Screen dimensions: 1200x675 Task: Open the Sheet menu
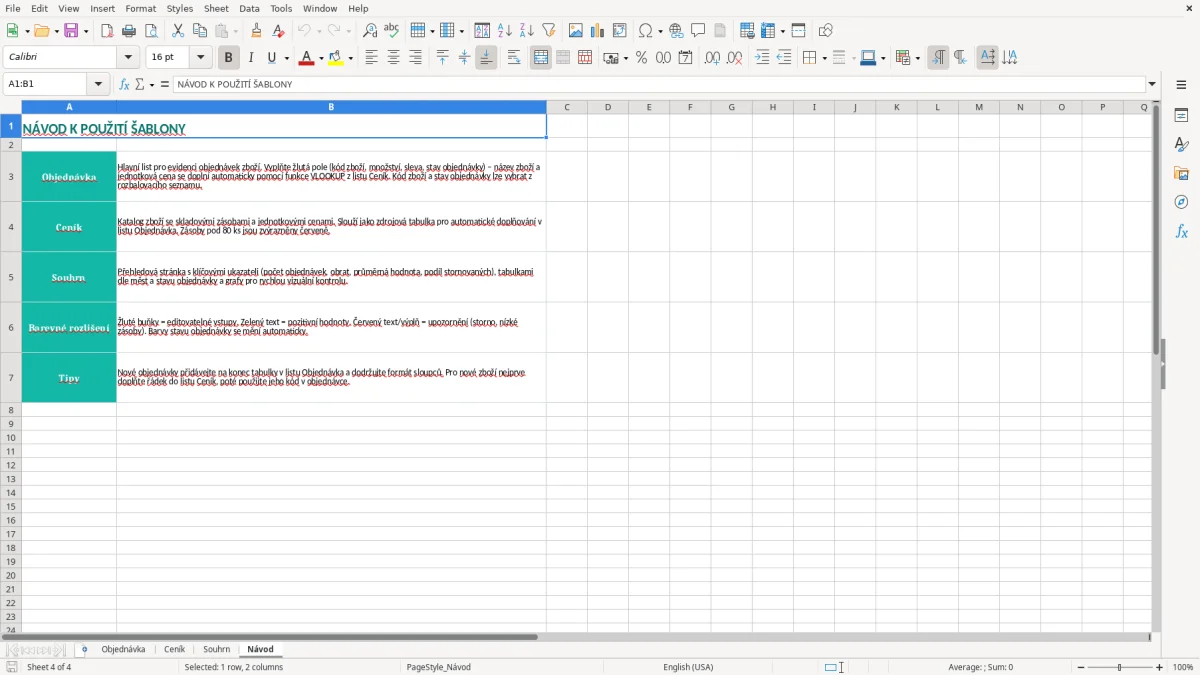tap(216, 8)
